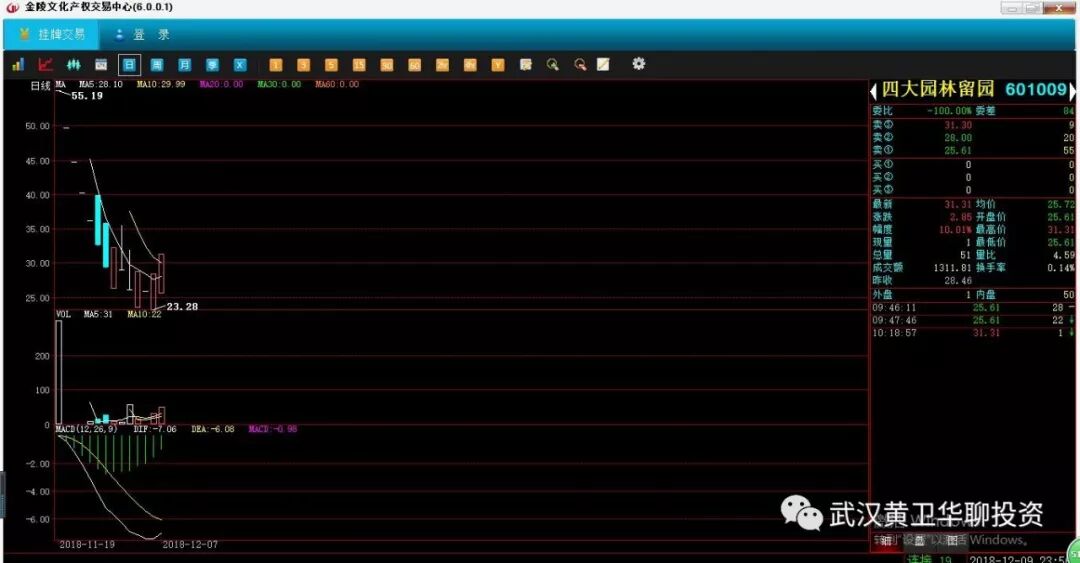Viewport: 1080px width, 563px height.
Task: Choose the orange 15-minute button
Action: (x=359, y=65)
